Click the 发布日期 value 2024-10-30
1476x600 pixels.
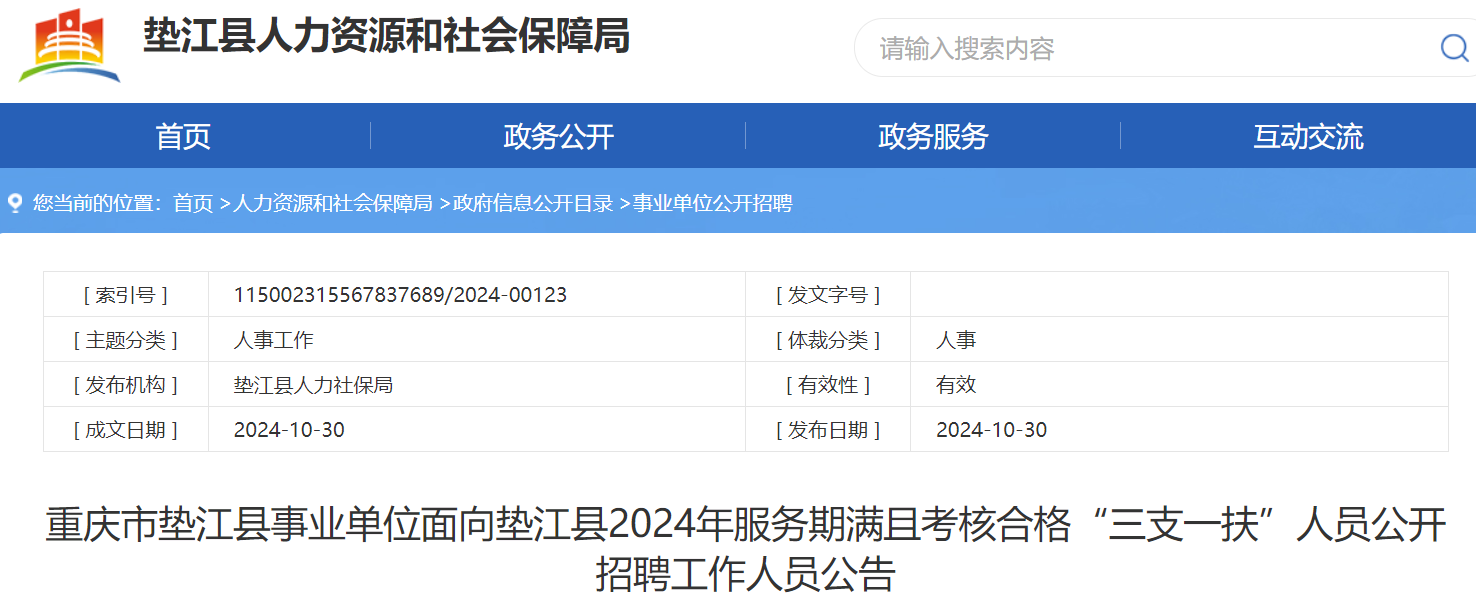[991, 430]
